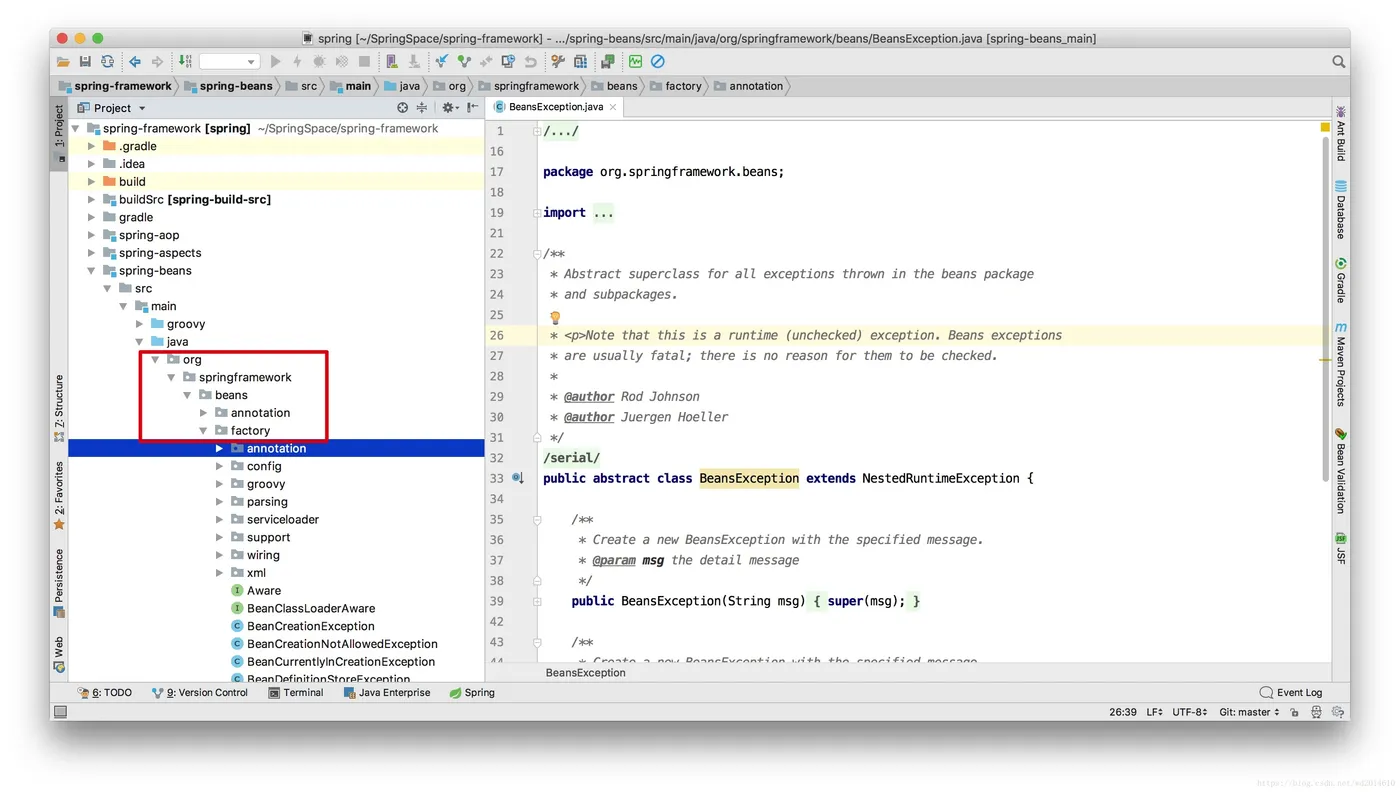The height and width of the screenshot is (792, 1400).
Task: Click the gutter implementations icon at line 33
Action: [x=517, y=478]
